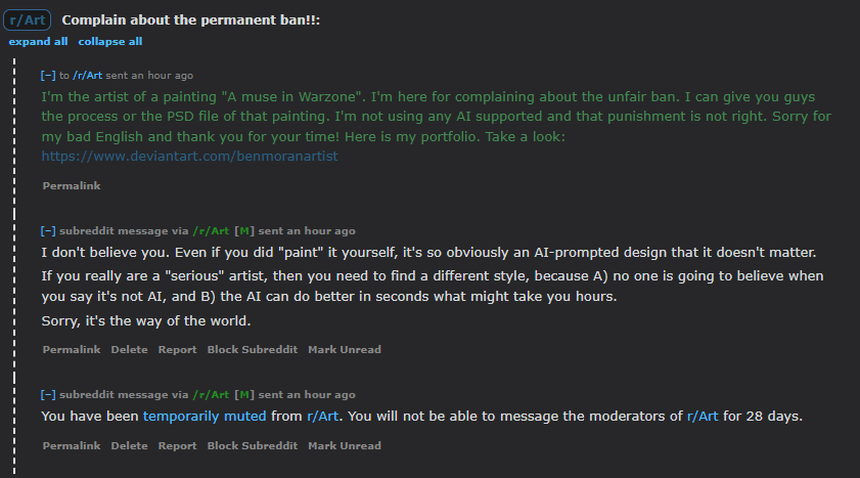Mark the "I don't believe you" reply unread
The height and width of the screenshot is (478, 860).
344,350
